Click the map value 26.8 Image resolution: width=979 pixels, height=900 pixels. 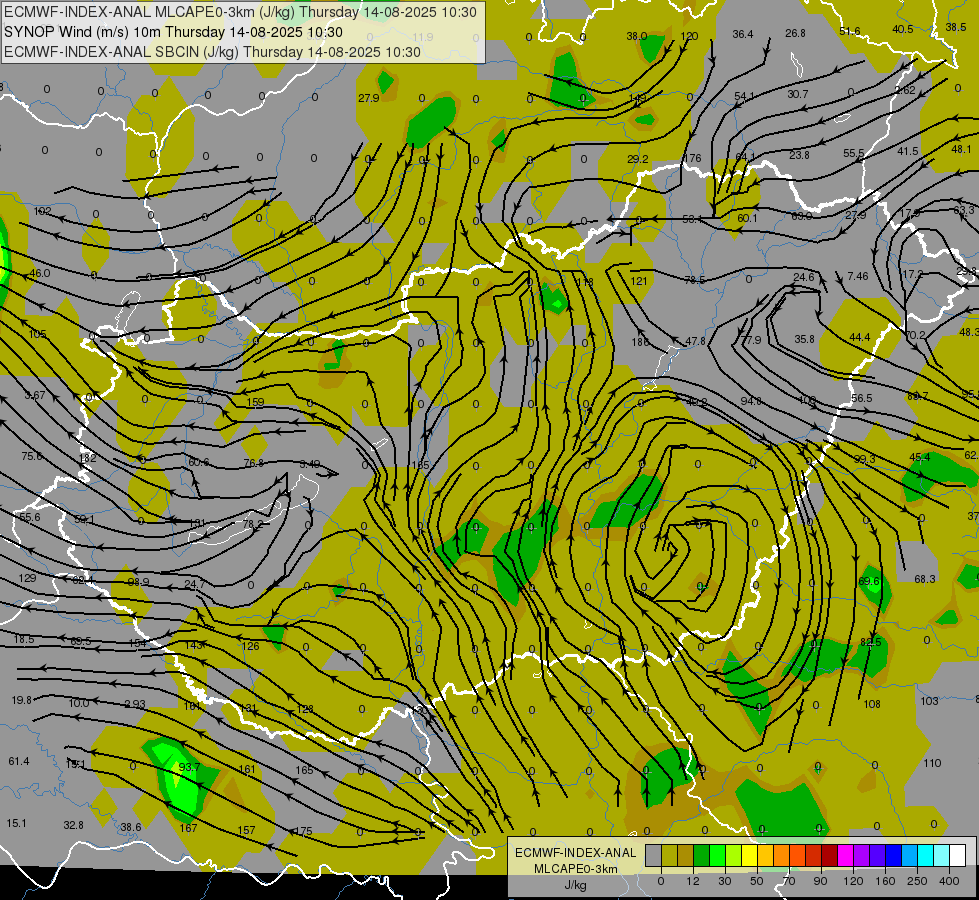pos(795,33)
